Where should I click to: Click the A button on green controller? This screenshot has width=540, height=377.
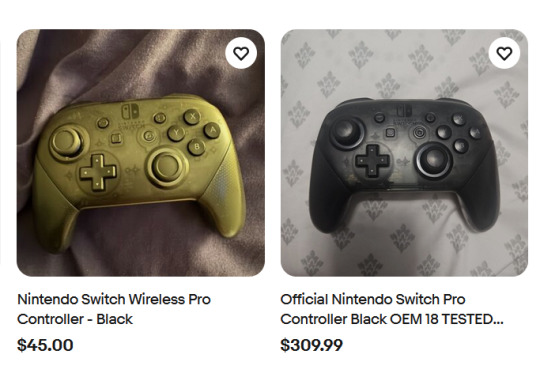(212, 130)
